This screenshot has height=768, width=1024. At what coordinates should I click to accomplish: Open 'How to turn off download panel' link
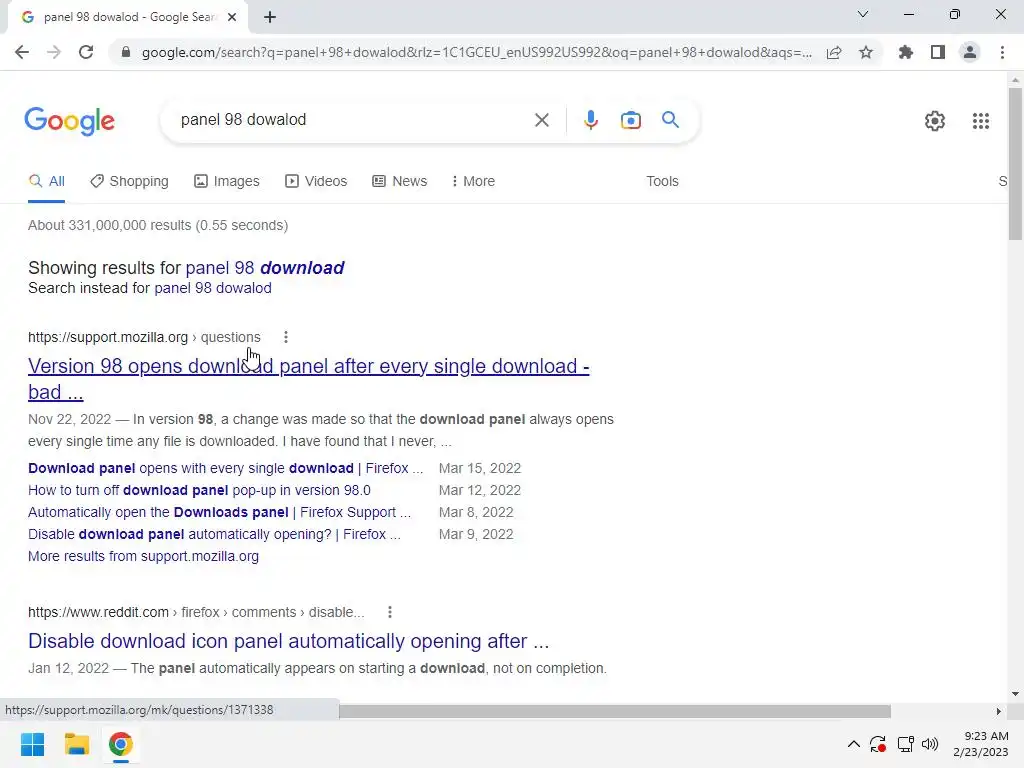click(x=199, y=490)
